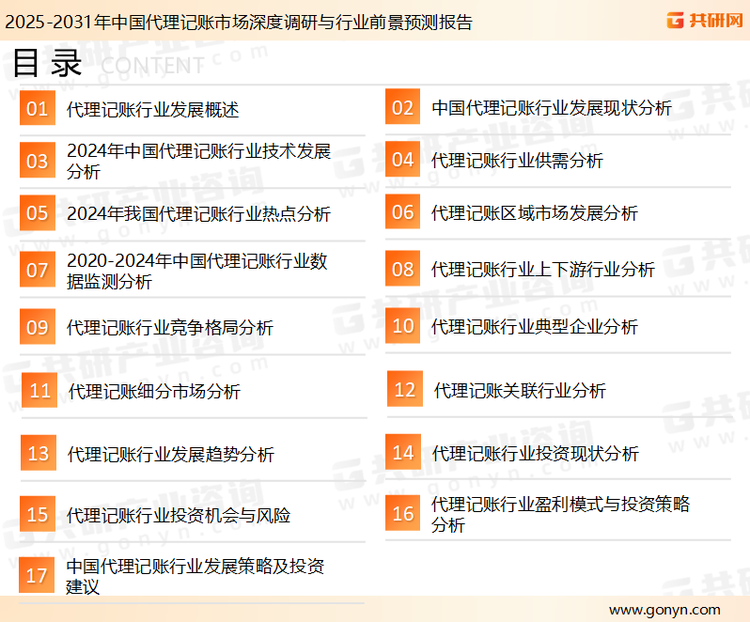Select chapter 代理记账关联行业分析
Viewport: 750px width, 622px height.
[520, 390]
